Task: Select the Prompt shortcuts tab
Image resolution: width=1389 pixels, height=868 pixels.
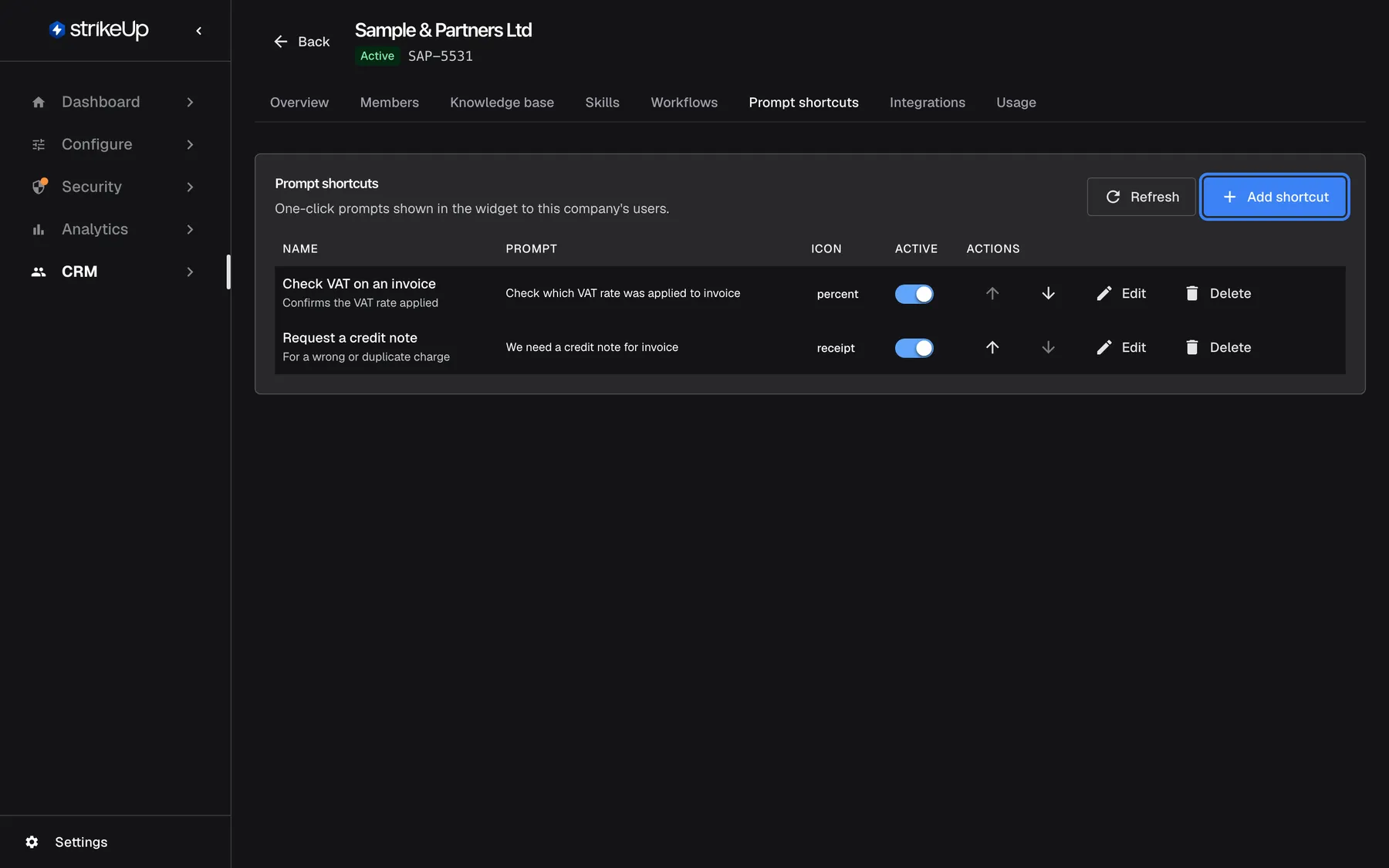Action: click(804, 103)
